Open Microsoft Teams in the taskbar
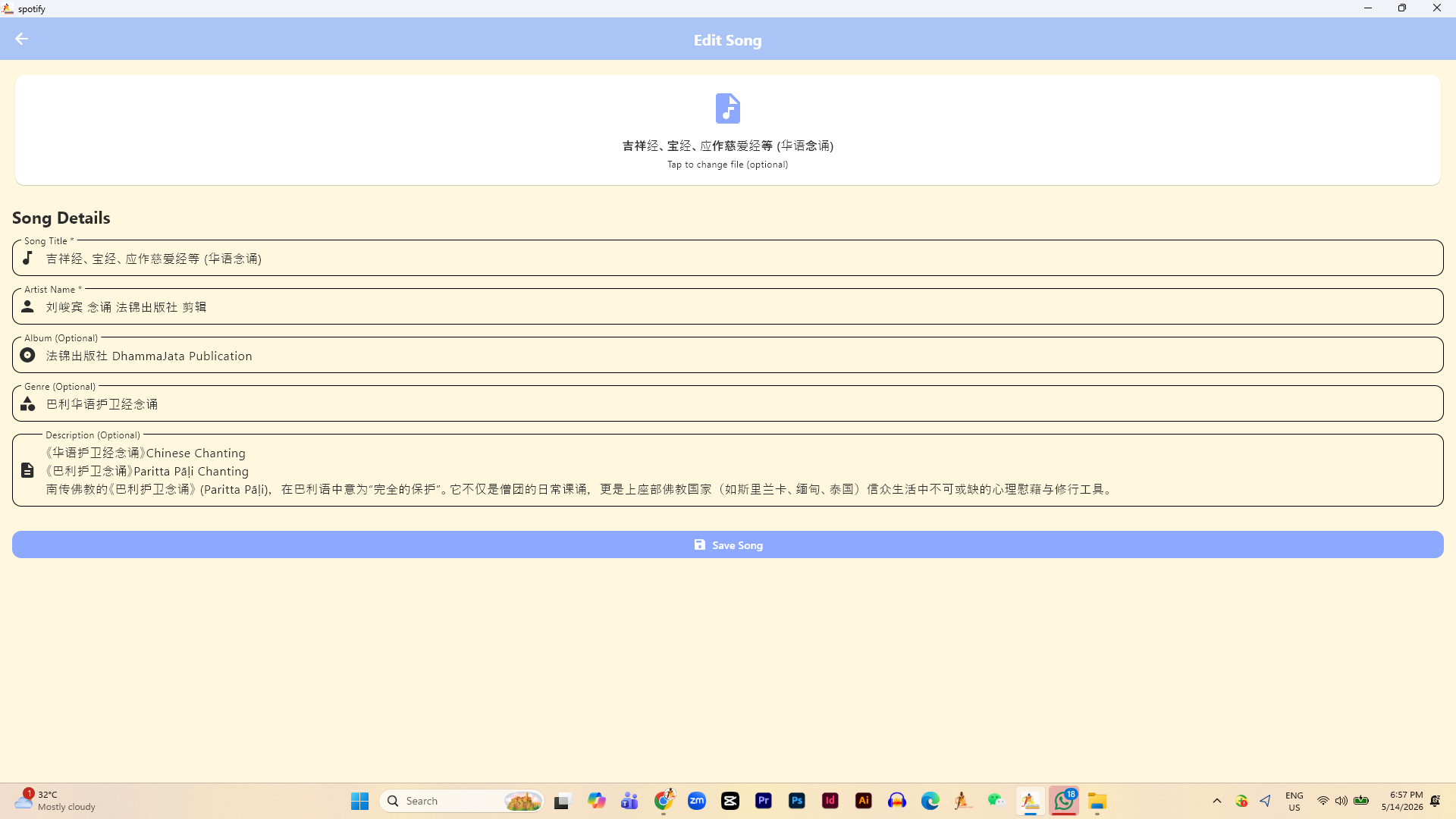This screenshot has width=1456, height=819. pyautogui.click(x=629, y=801)
